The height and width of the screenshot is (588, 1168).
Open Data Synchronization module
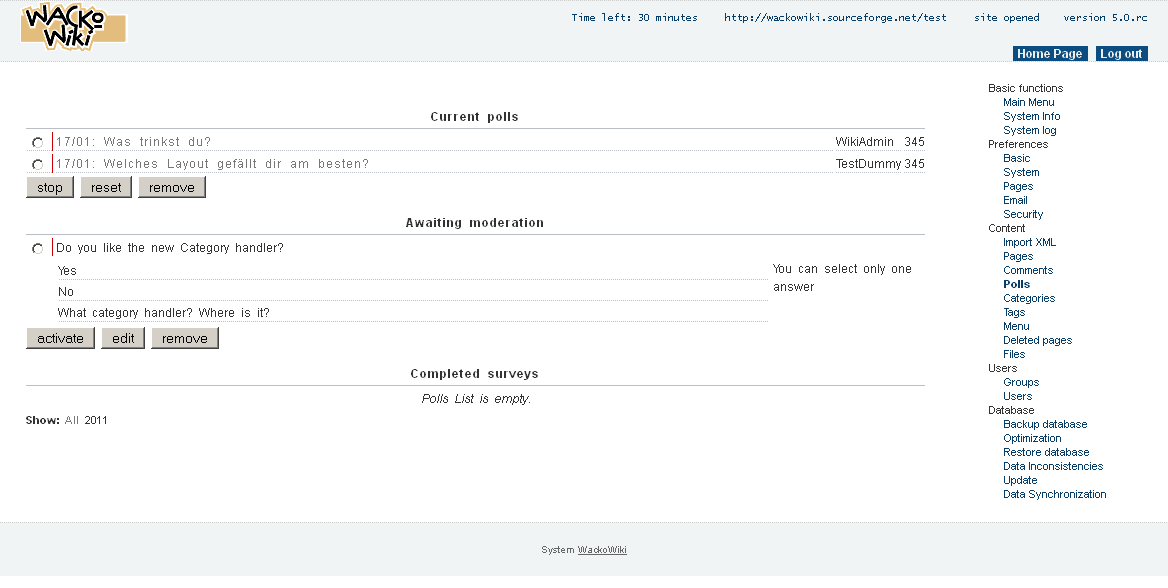click(1054, 494)
